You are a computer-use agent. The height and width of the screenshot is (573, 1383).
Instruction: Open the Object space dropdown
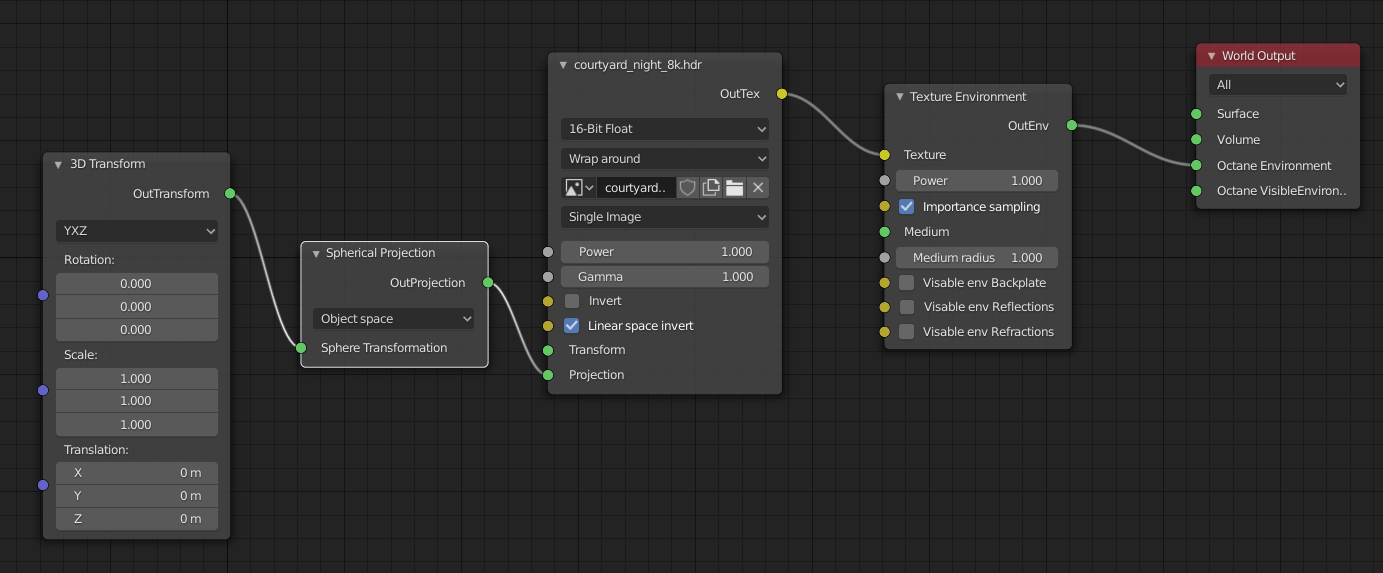tap(394, 319)
